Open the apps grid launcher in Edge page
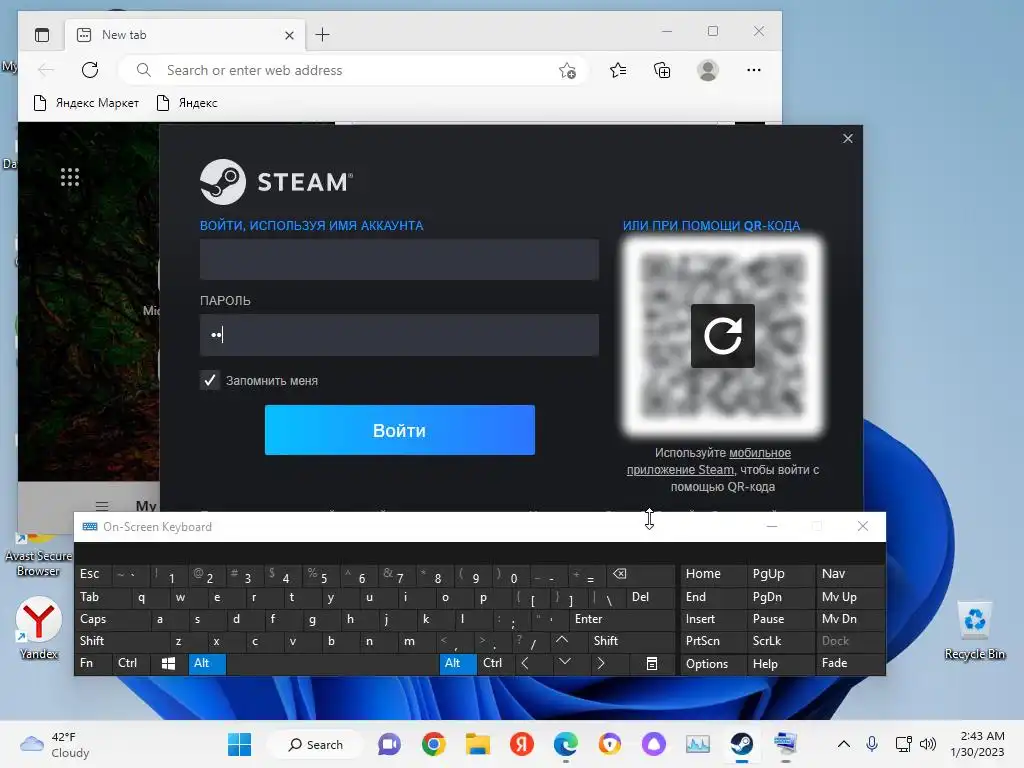Viewport: 1024px width, 768px height. click(70, 177)
